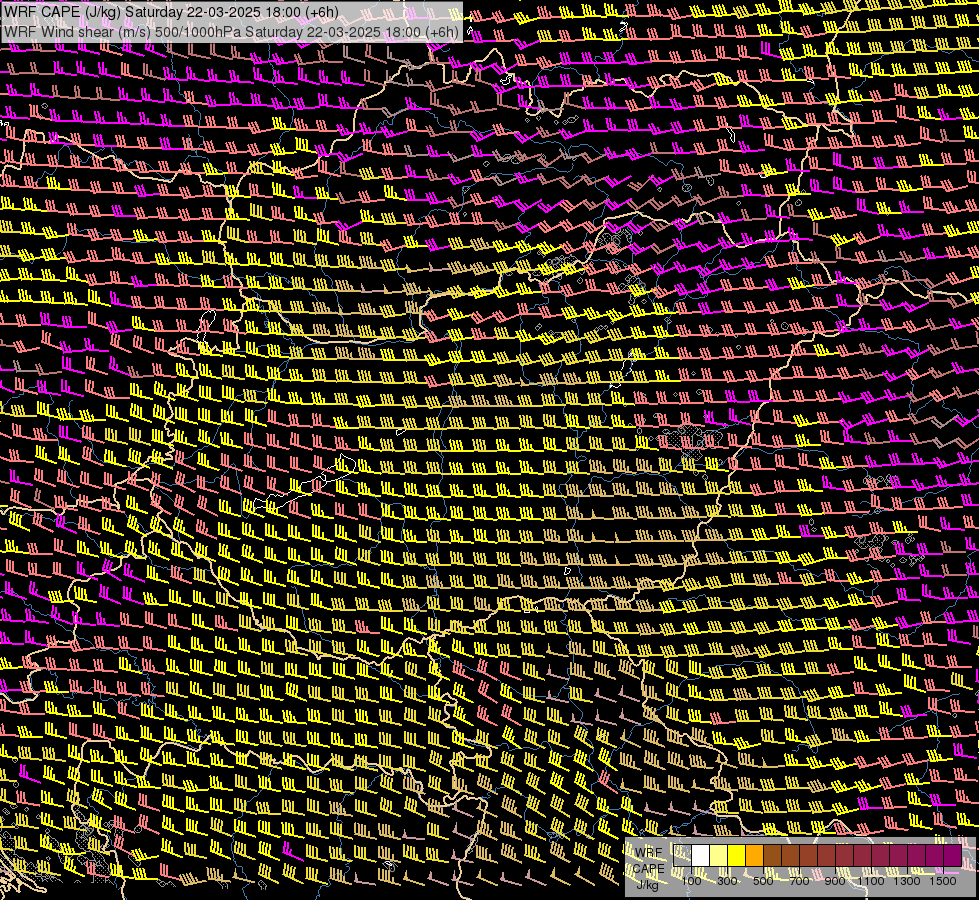Click the legend label '900'
Image resolution: width=979 pixels, height=900 pixels.
click(x=835, y=881)
